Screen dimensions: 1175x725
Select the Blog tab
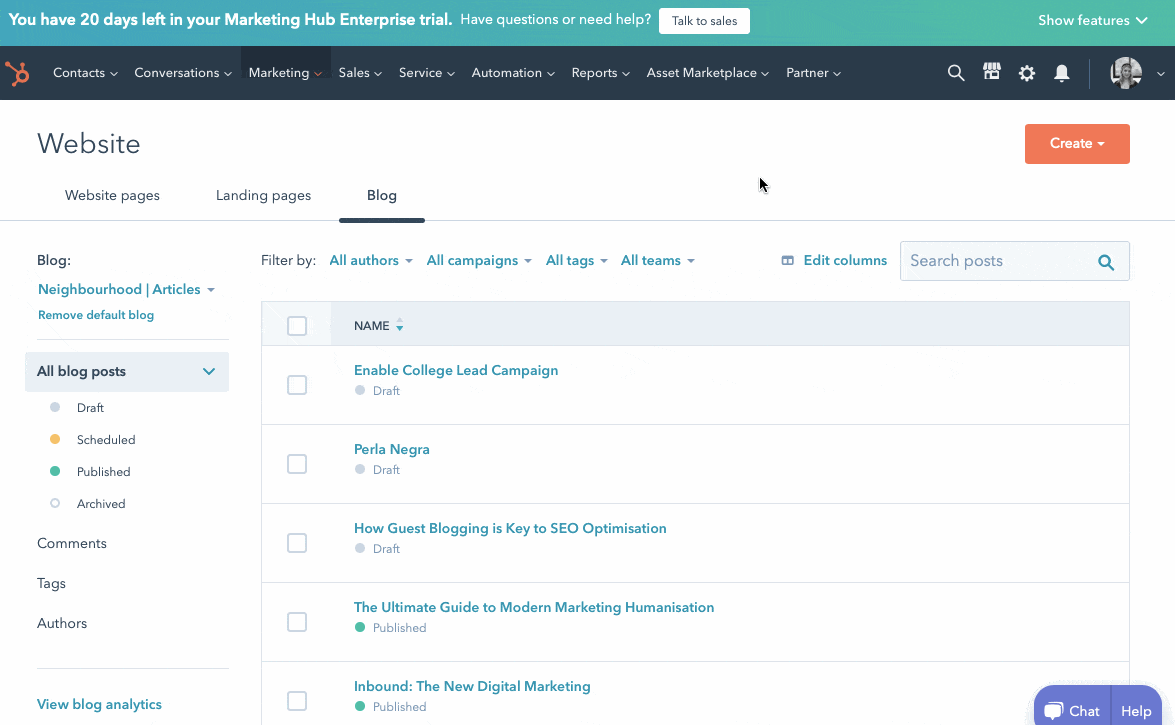point(381,196)
